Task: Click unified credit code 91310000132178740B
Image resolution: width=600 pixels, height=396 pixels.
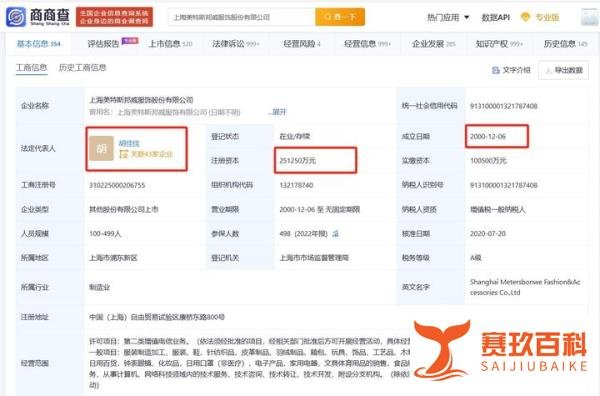Action: coord(504,106)
